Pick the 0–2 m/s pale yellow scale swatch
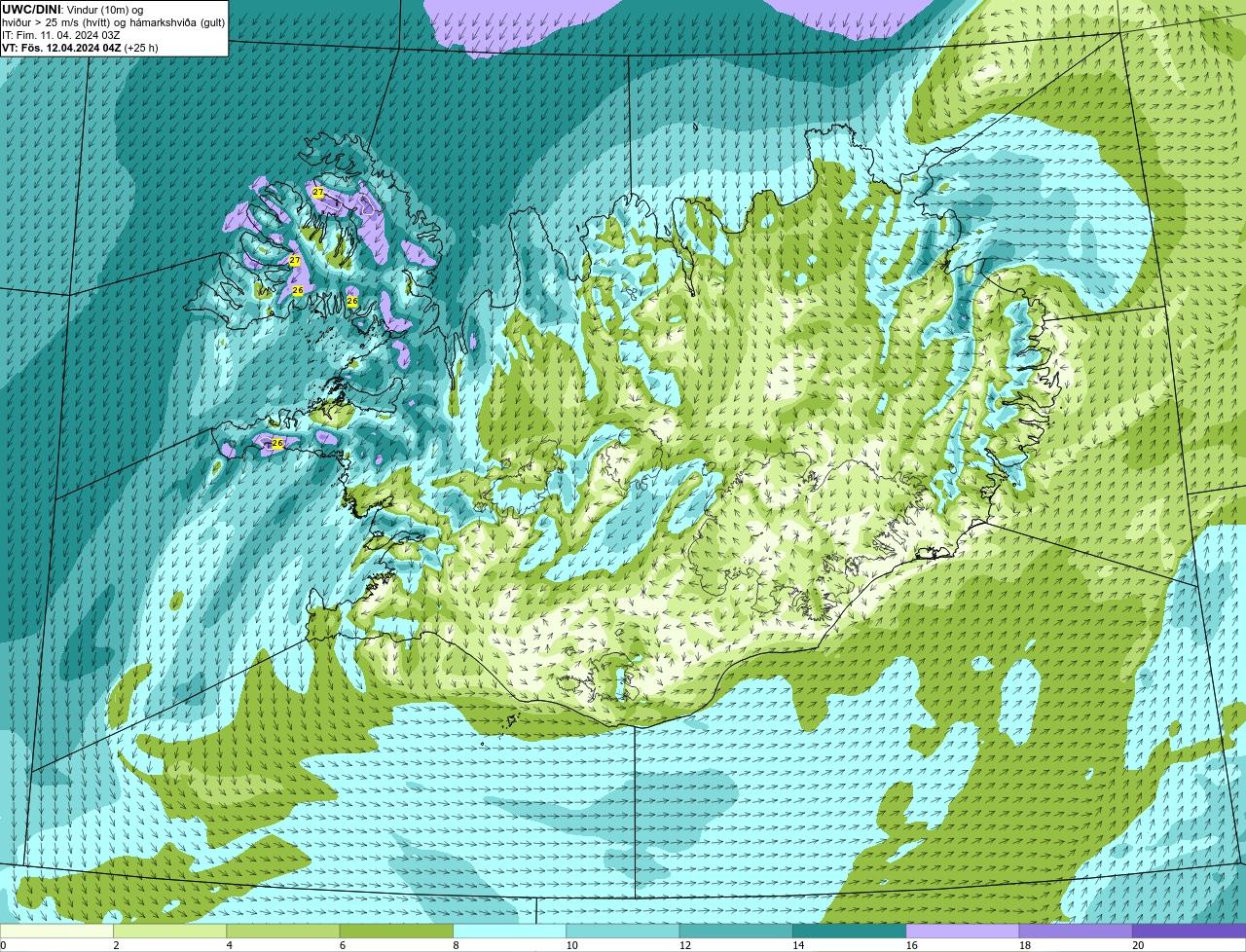 [56, 931]
